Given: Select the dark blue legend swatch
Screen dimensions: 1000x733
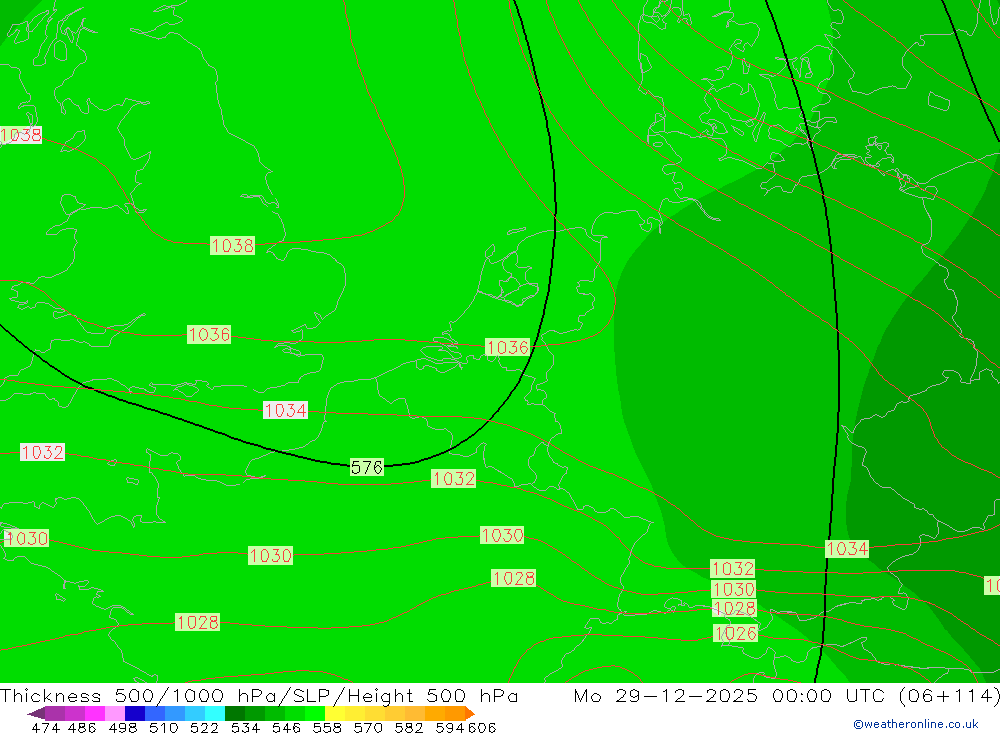Looking at the screenshot, I should coord(135,713).
